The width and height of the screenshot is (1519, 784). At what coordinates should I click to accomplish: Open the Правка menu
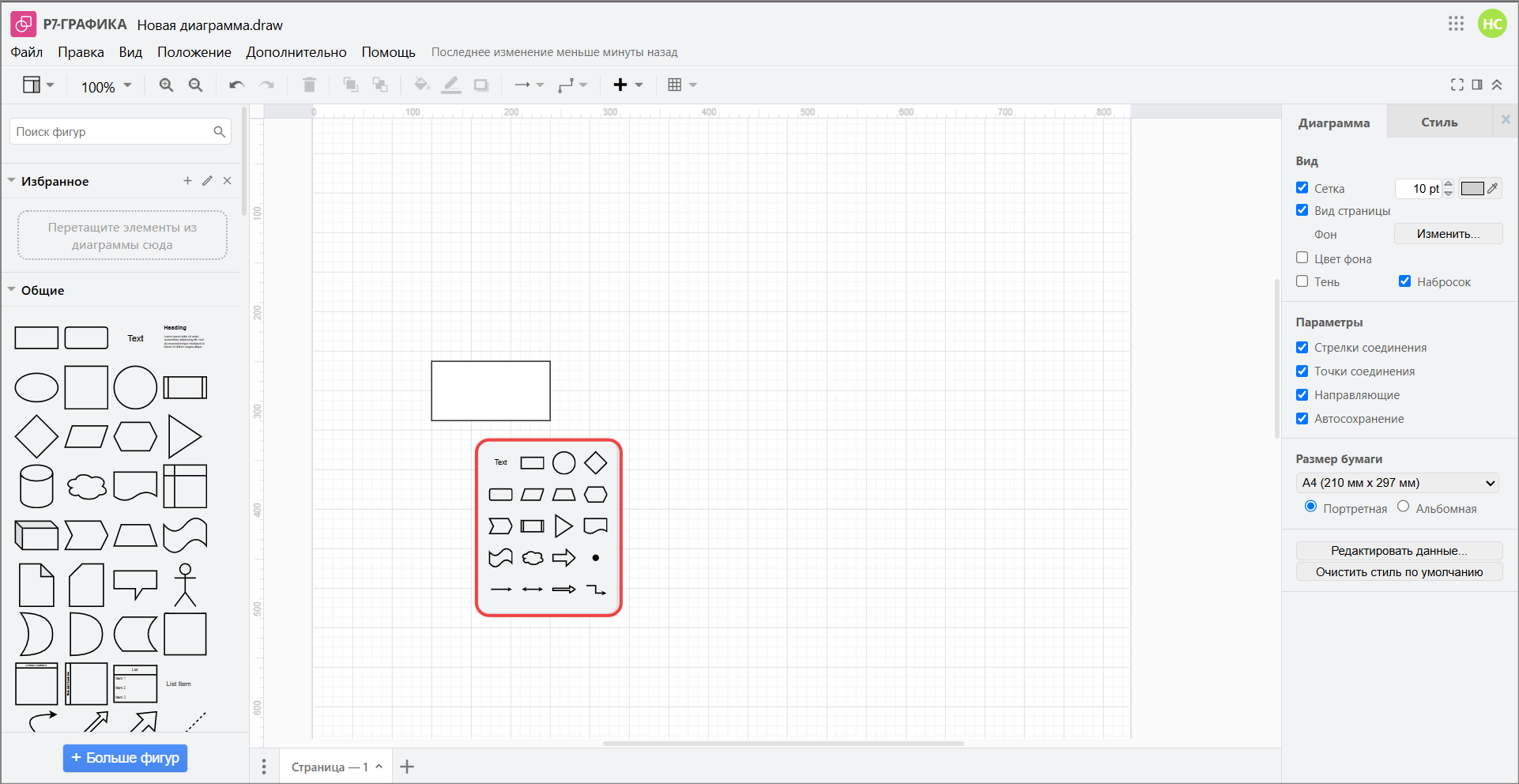pos(81,52)
